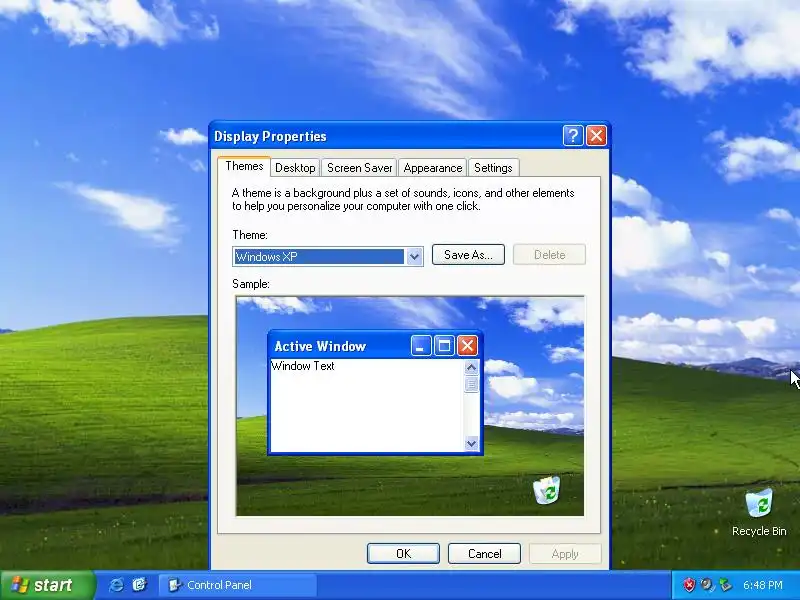Image resolution: width=800 pixels, height=600 pixels.
Task: Select the Themes tab
Action: 244,166
